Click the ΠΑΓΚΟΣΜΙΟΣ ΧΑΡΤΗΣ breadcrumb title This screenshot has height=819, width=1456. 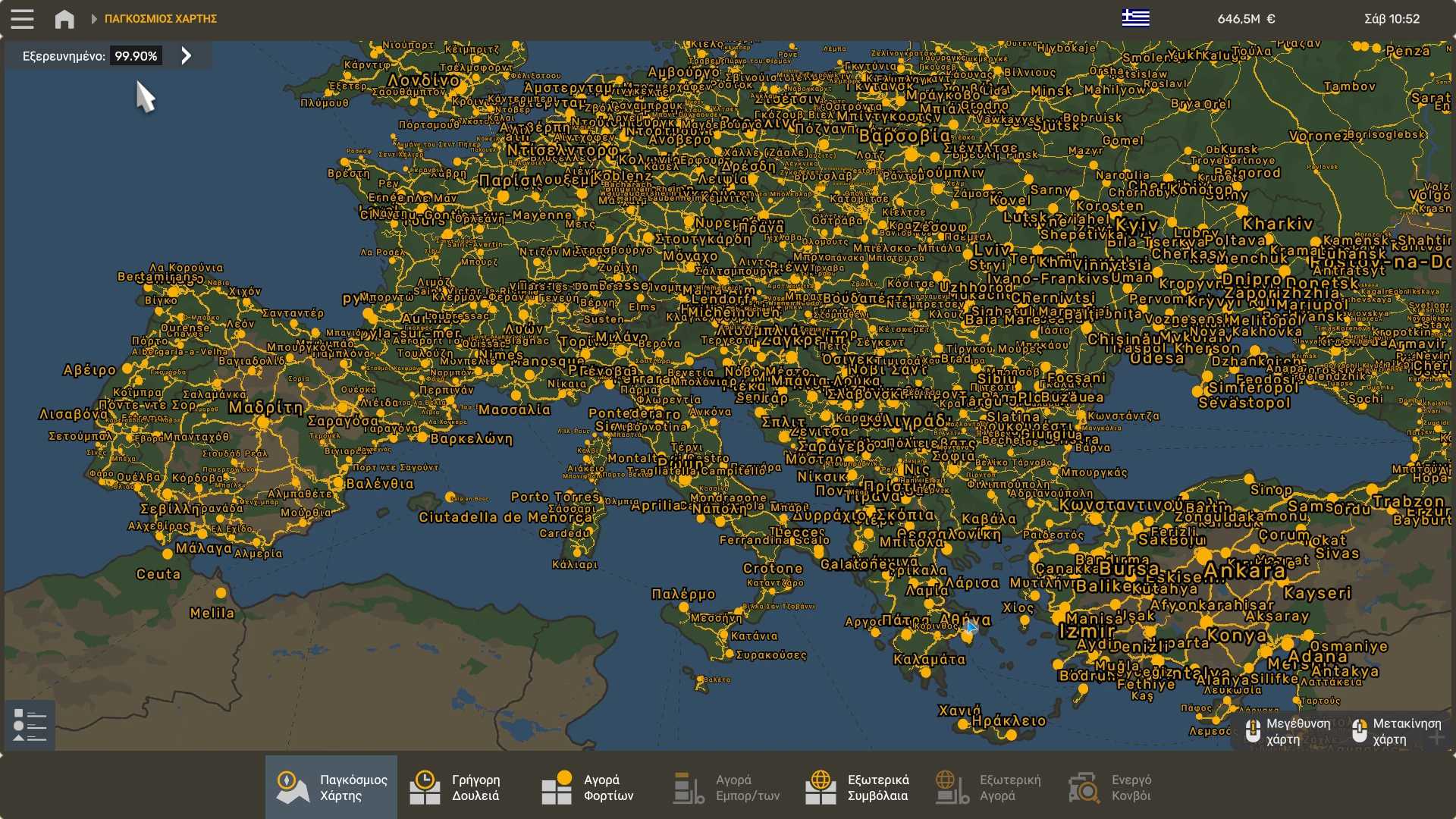[161, 18]
